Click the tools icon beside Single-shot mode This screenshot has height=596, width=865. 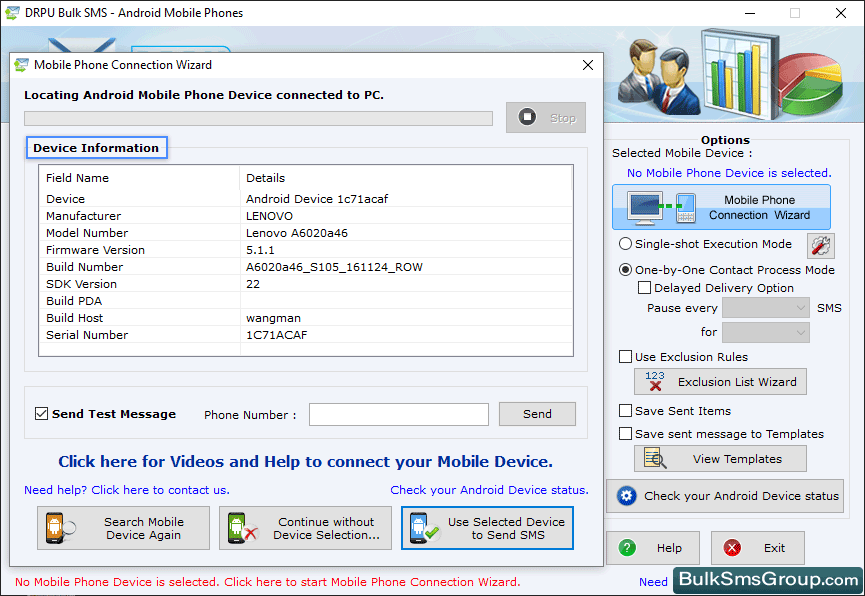tap(820, 246)
